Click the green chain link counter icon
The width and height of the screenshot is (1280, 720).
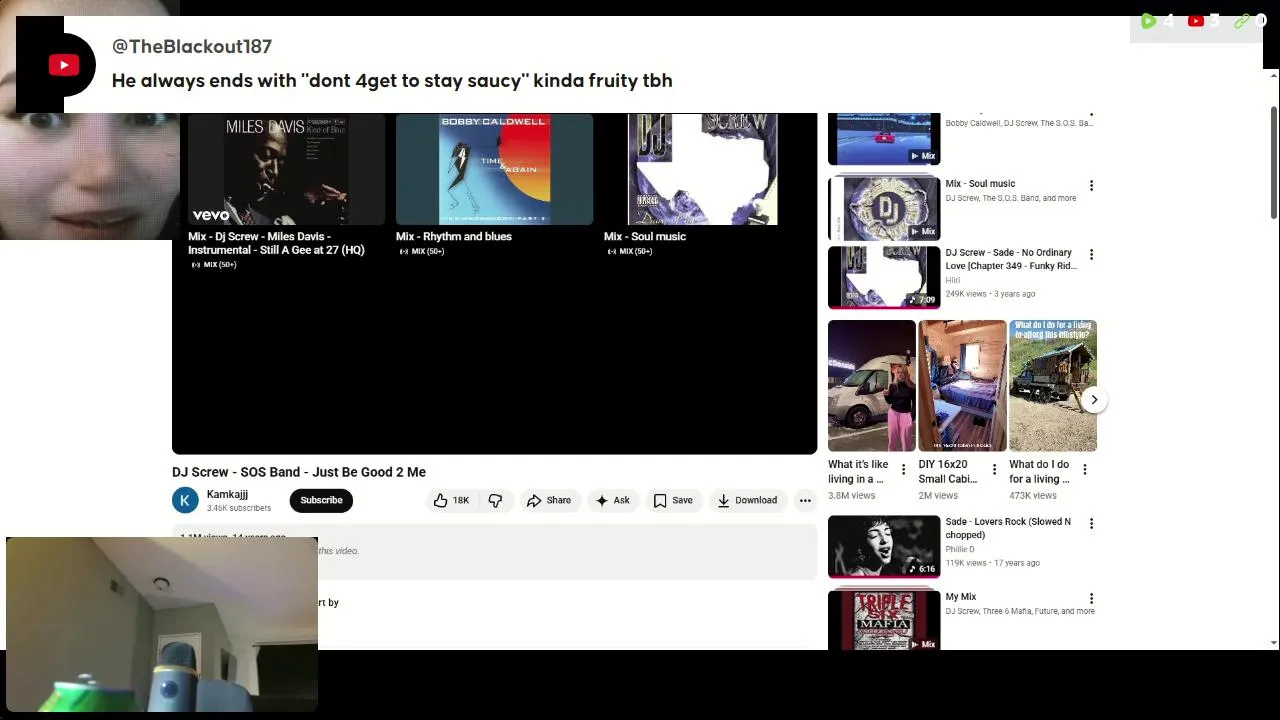(x=1242, y=21)
